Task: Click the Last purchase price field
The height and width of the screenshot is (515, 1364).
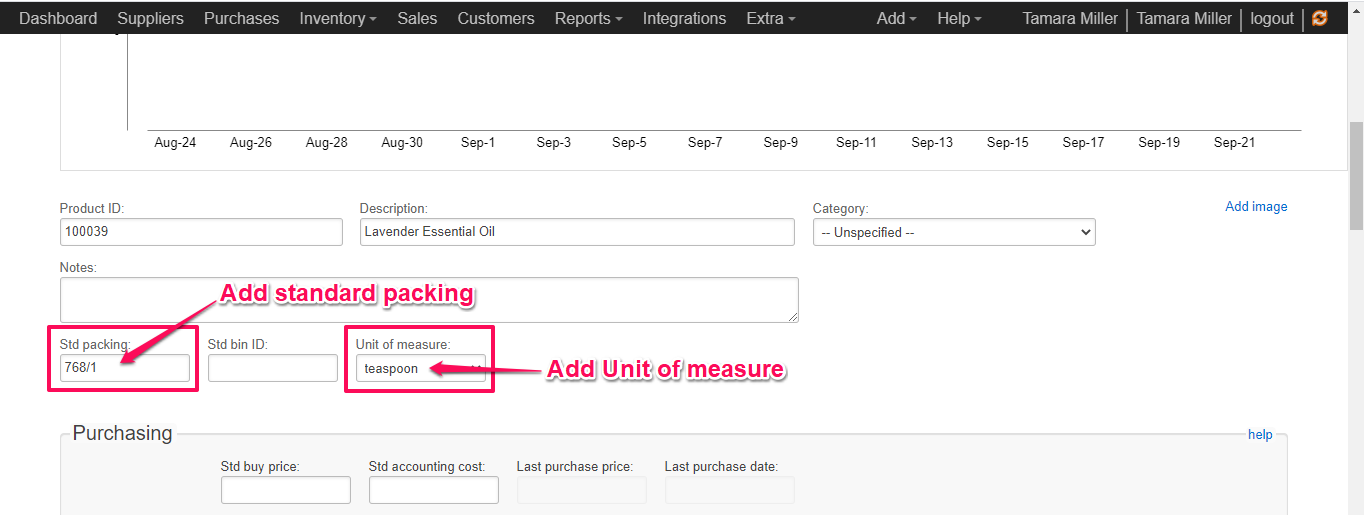Action: (582, 490)
